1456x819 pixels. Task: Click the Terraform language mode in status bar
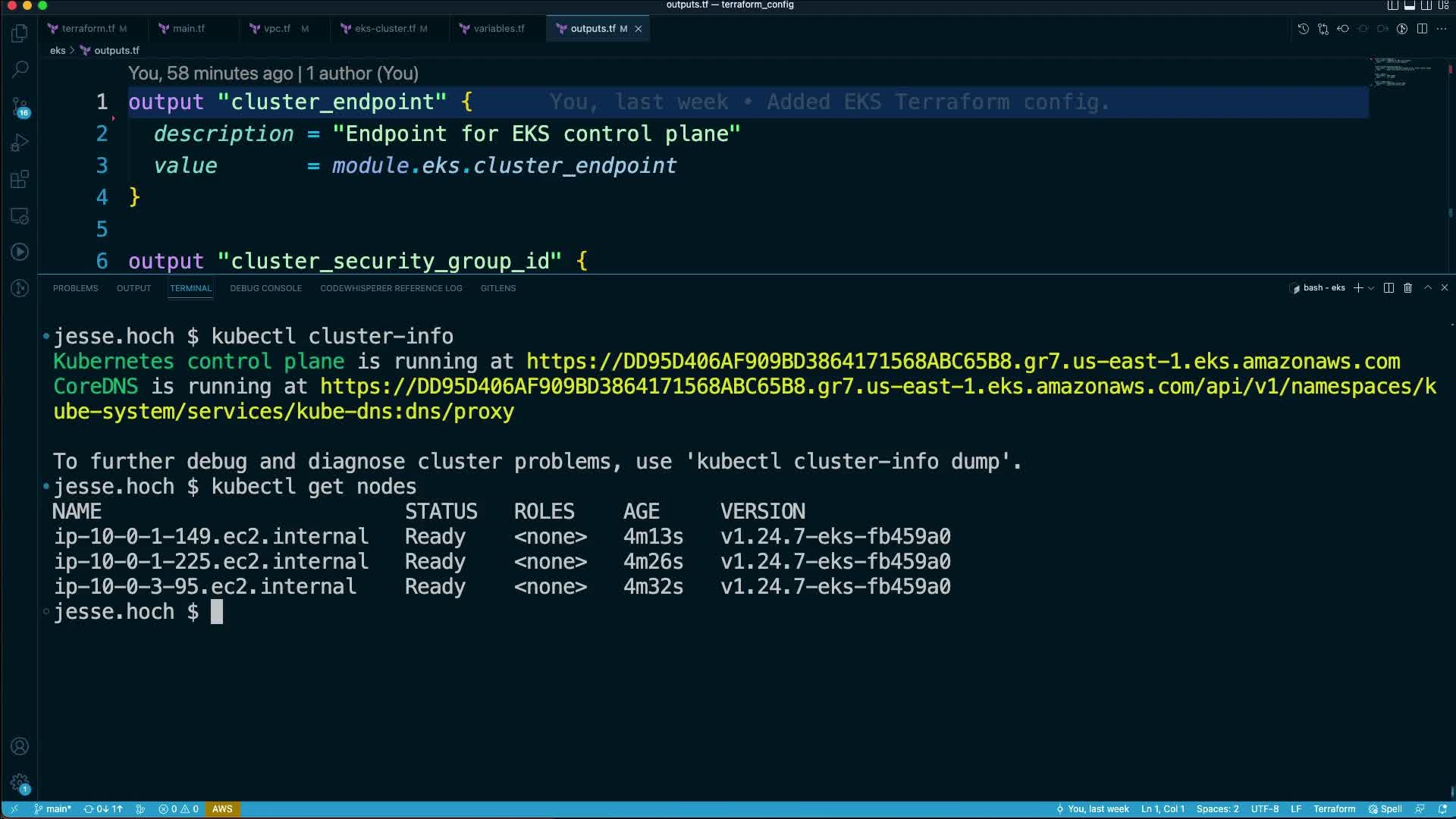point(1334,809)
